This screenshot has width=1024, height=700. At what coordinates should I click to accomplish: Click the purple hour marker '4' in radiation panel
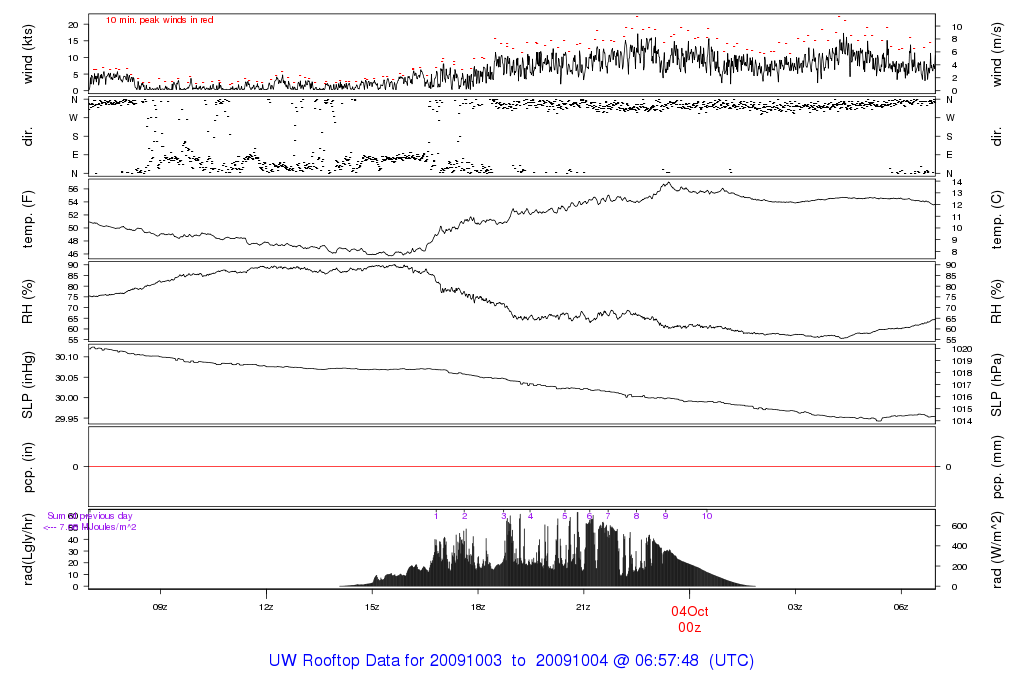(x=530, y=516)
